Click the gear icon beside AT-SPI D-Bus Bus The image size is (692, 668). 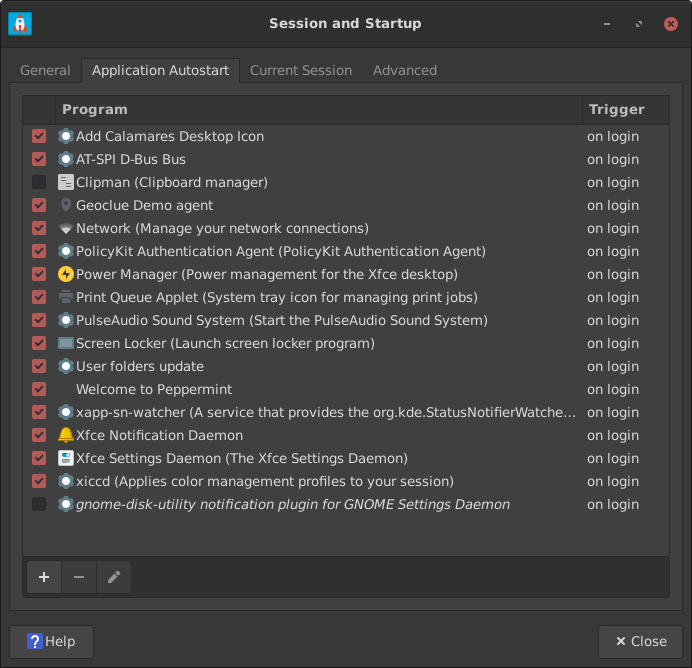coord(66,159)
